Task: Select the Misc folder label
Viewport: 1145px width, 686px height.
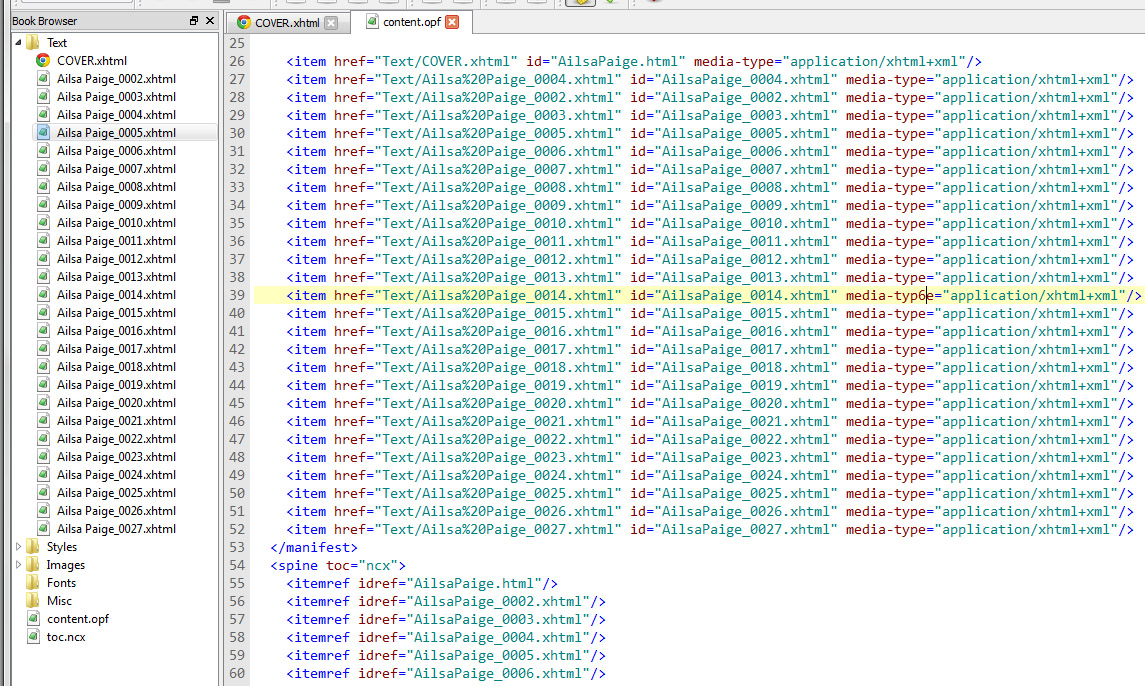Action: pos(59,601)
